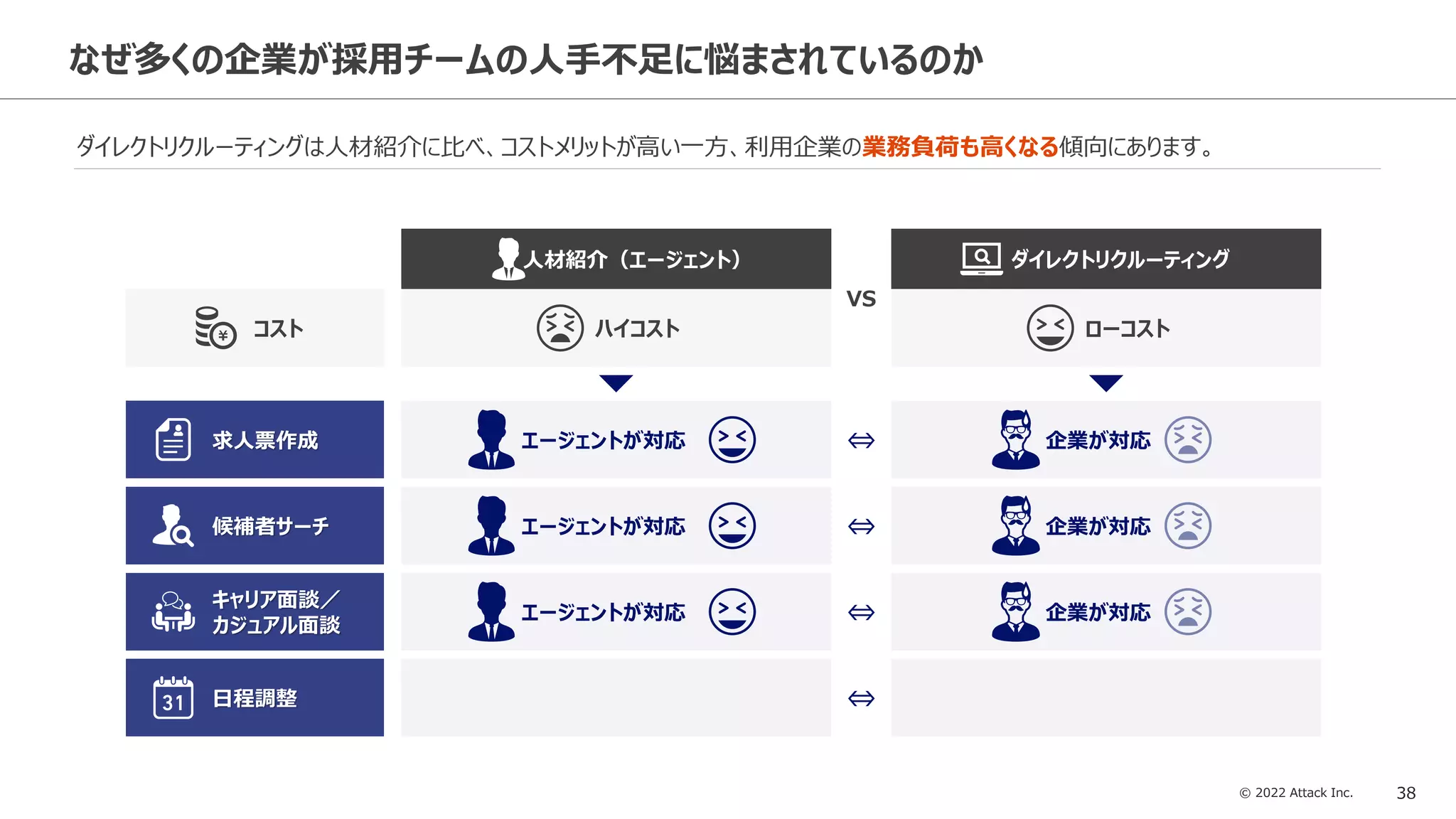
Task: Click the empty company cell in 日程調整 row
Action: pyautogui.click(x=1106, y=697)
